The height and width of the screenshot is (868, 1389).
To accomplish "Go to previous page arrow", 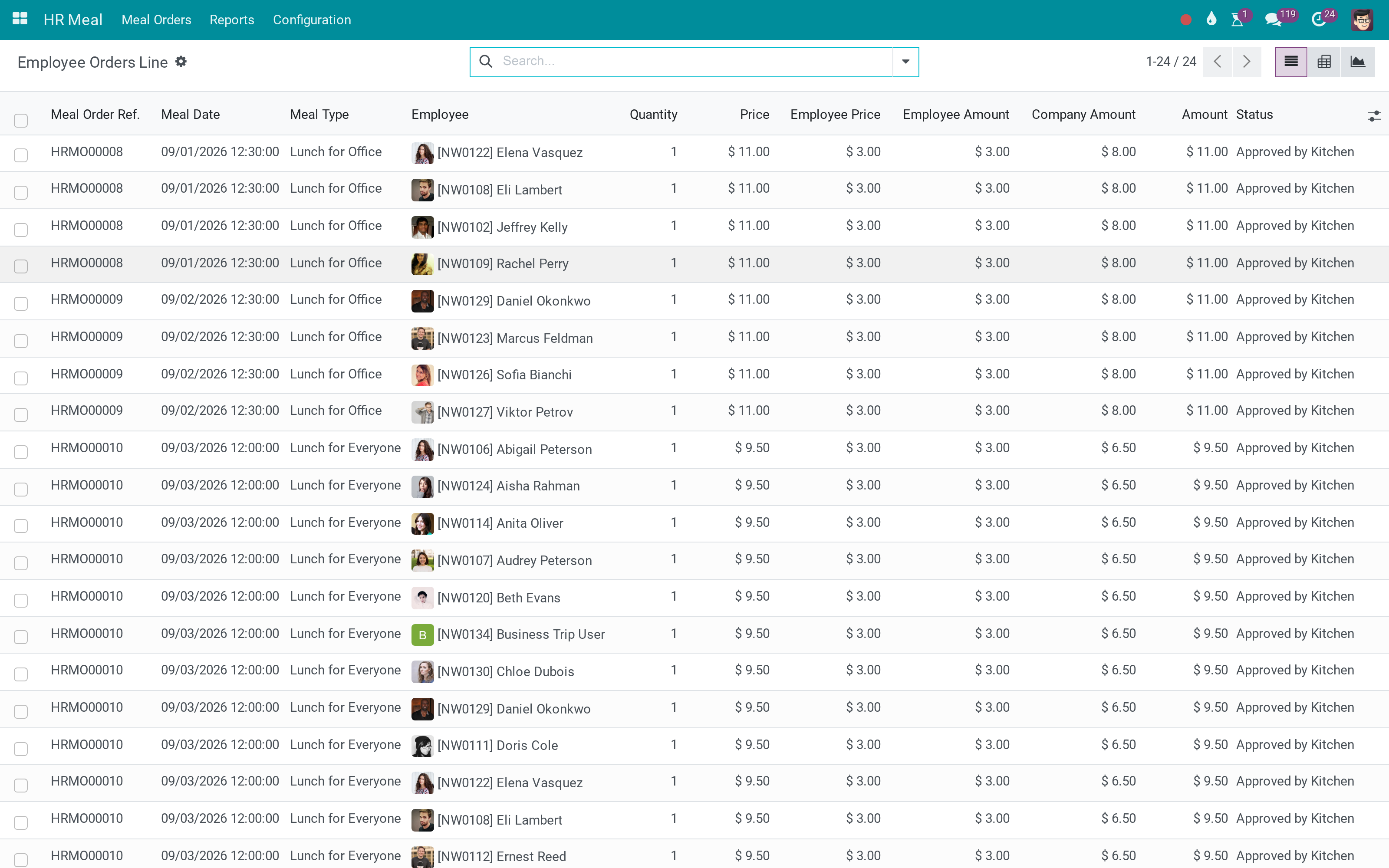I will tap(1218, 62).
